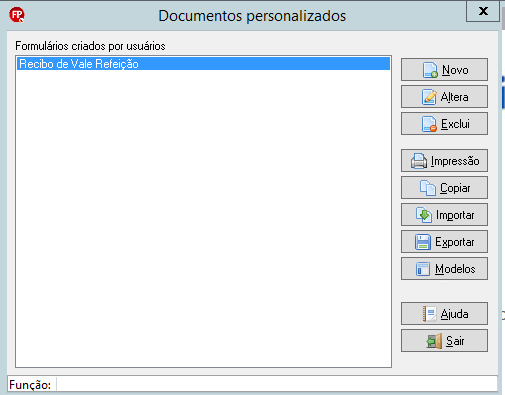Click the duplicate pages icon on Copiar
505x395 pixels.
pos(428,188)
